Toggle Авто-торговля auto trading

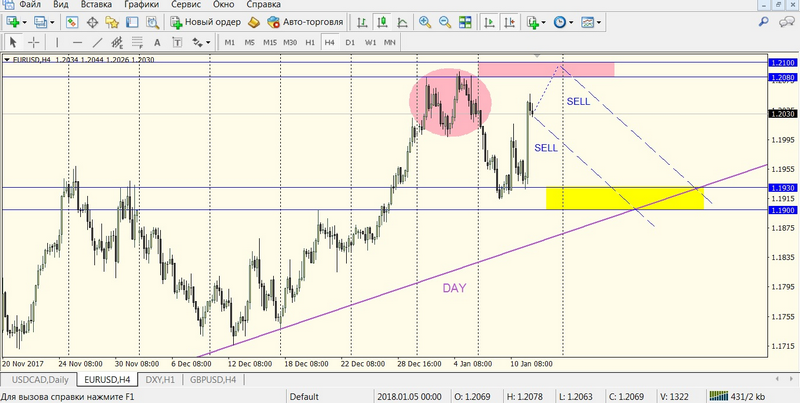pos(306,22)
